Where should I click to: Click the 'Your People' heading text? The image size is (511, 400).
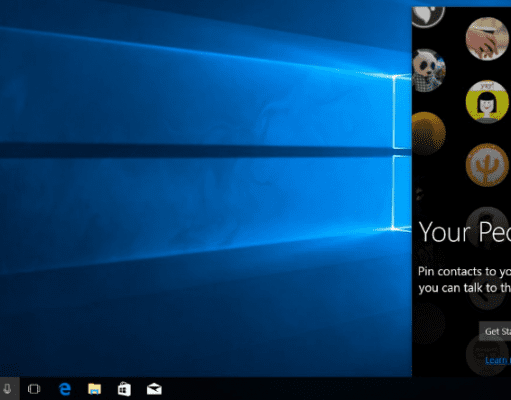[x=465, y=232]
